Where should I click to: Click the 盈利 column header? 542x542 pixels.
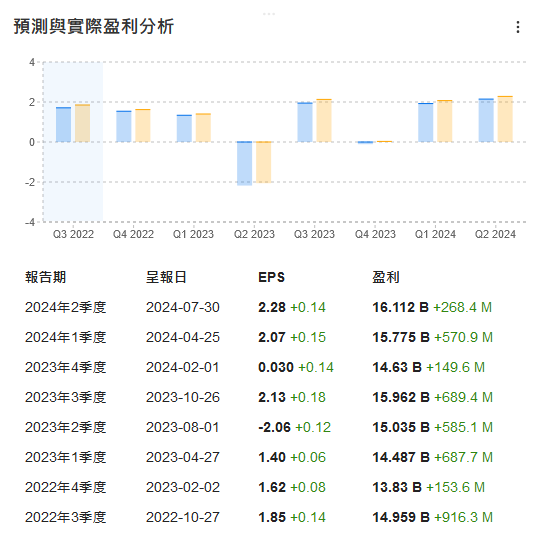[x=386, y=277]
